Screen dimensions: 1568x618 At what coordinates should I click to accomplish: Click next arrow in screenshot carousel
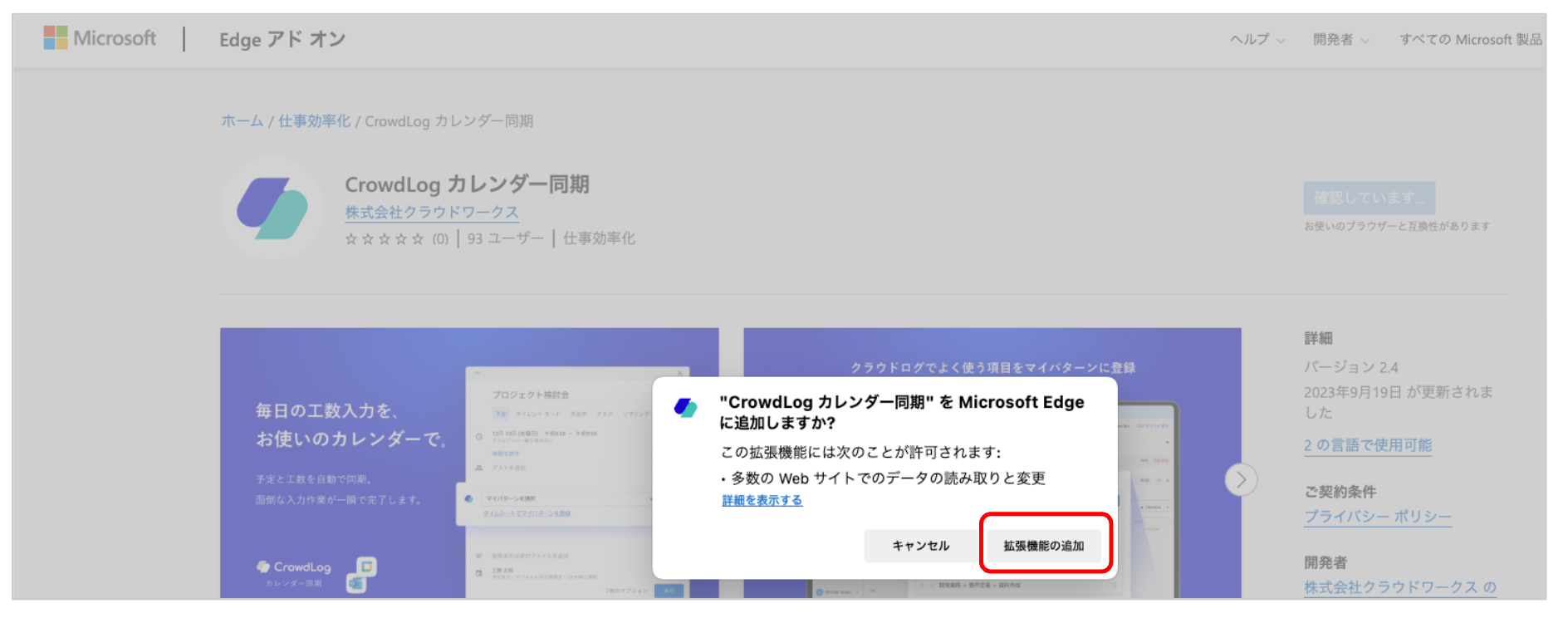[1241, 479]
